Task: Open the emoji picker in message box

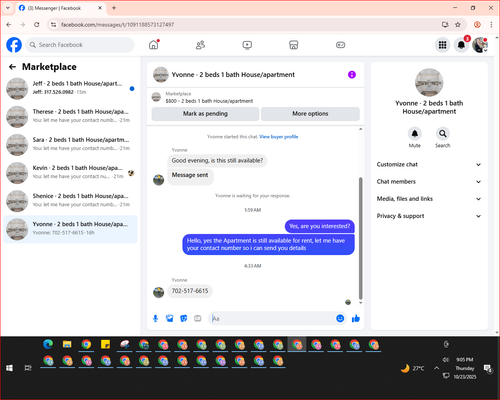Action: pyautogui.click(x=340, y=318)
